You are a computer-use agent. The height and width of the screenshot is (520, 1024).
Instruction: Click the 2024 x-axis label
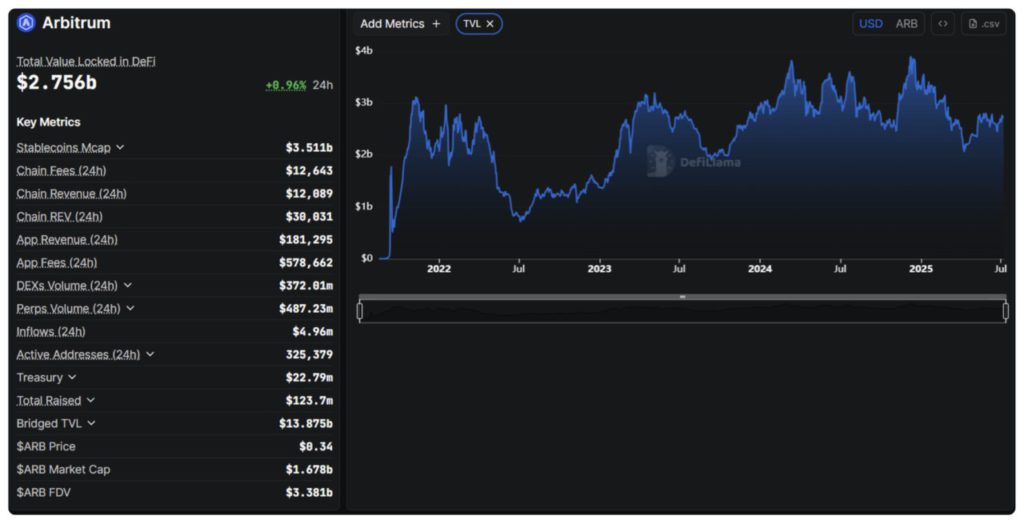click(760, 268)
